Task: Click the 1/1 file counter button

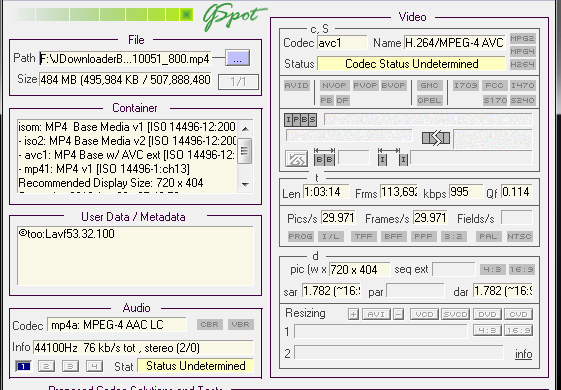Action: [238, 82]
